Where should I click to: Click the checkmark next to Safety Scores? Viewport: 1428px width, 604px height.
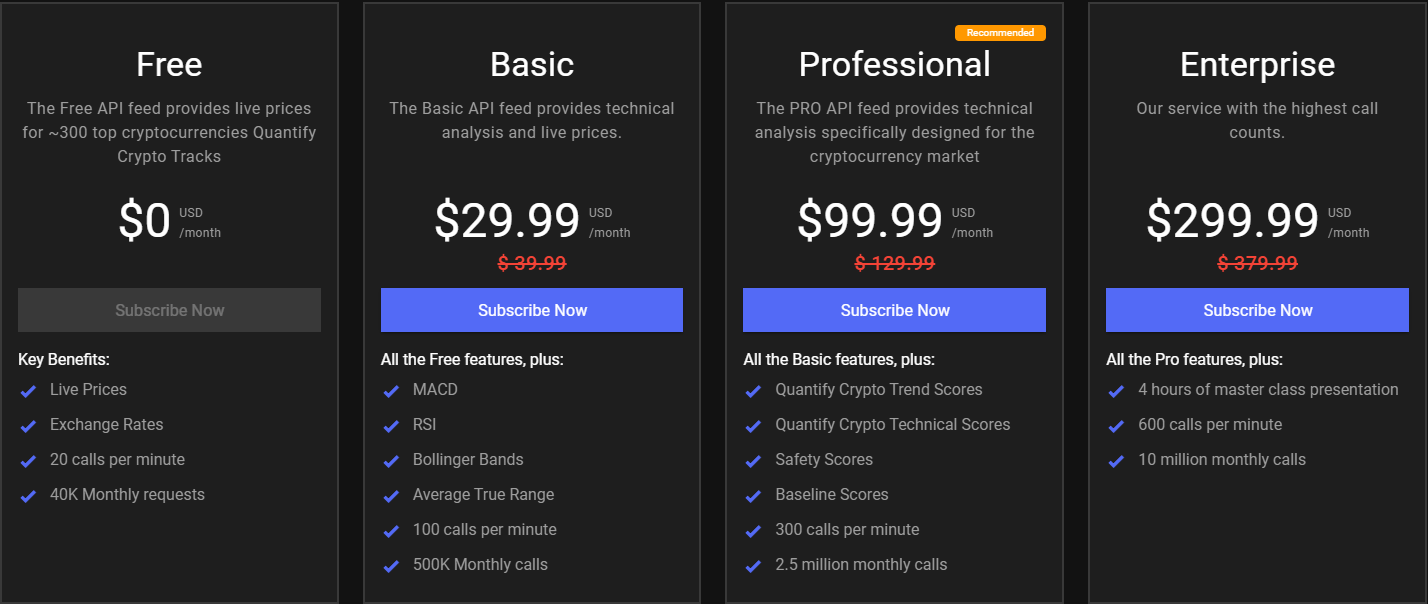coord(753,461)
